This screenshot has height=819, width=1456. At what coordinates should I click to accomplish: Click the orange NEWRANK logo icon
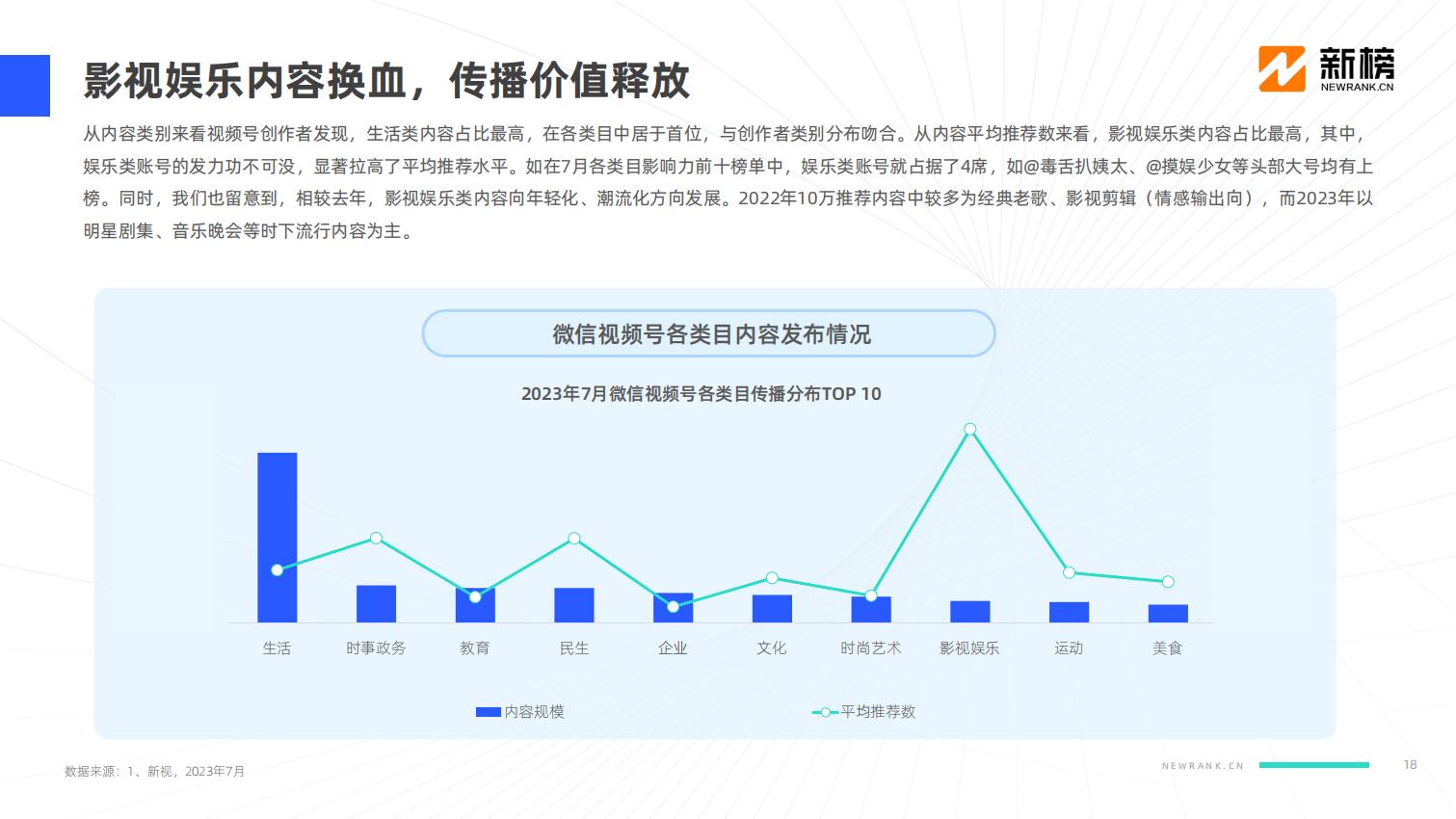(x=1282, y=69)
